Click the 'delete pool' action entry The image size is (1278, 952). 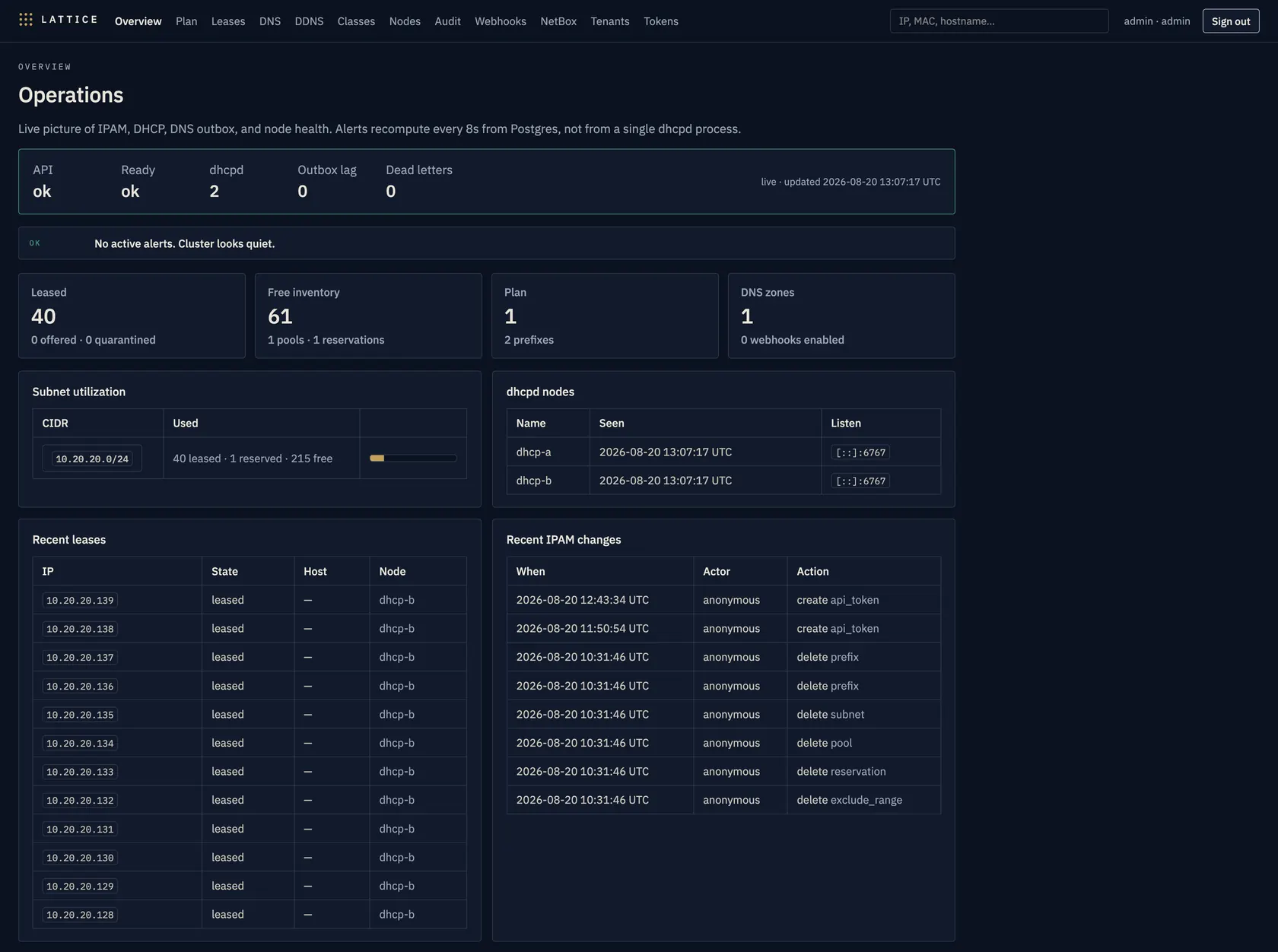click(x=824, y=743)
